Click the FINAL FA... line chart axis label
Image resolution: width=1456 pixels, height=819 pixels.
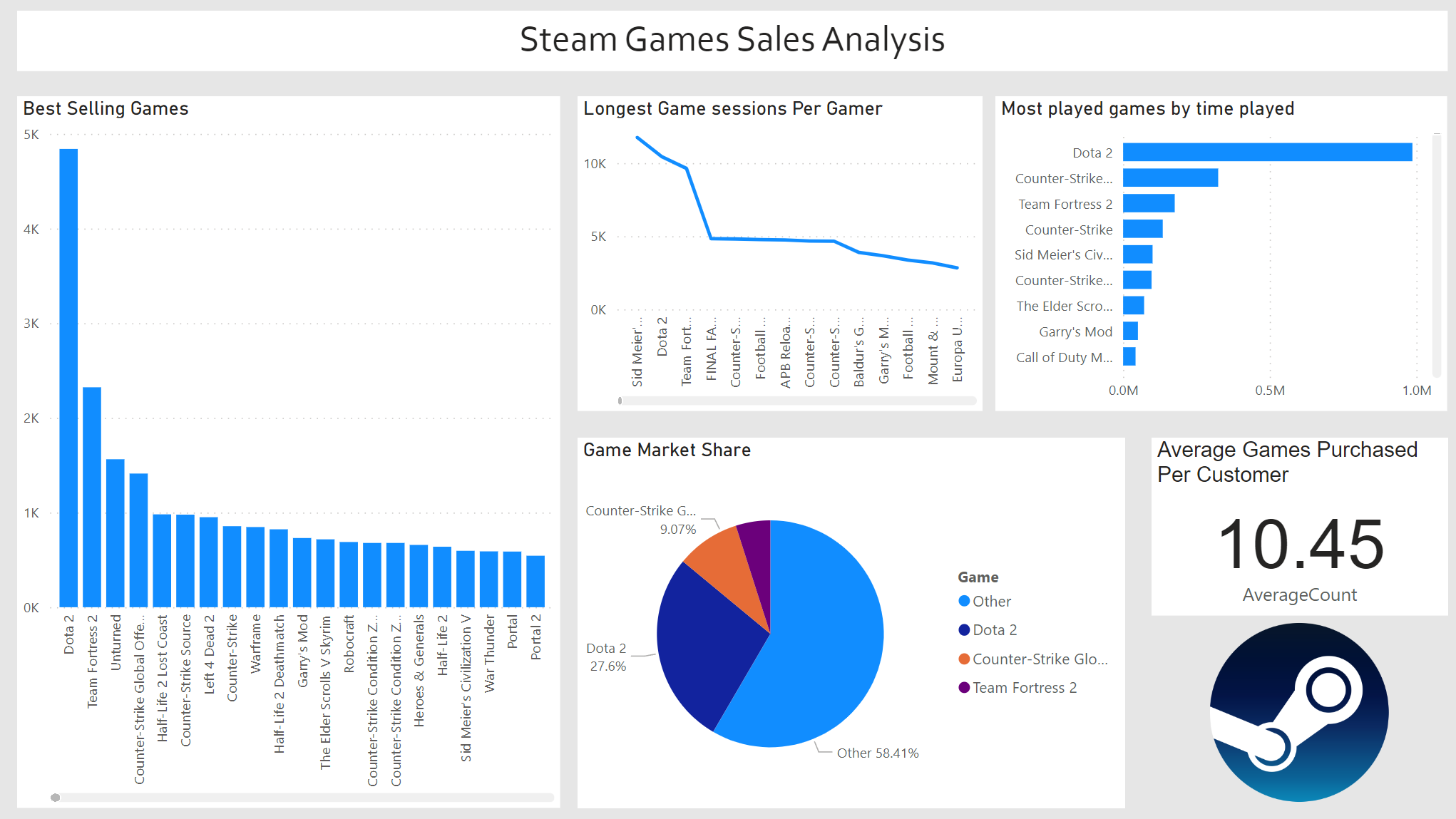[x=711, y=349]
